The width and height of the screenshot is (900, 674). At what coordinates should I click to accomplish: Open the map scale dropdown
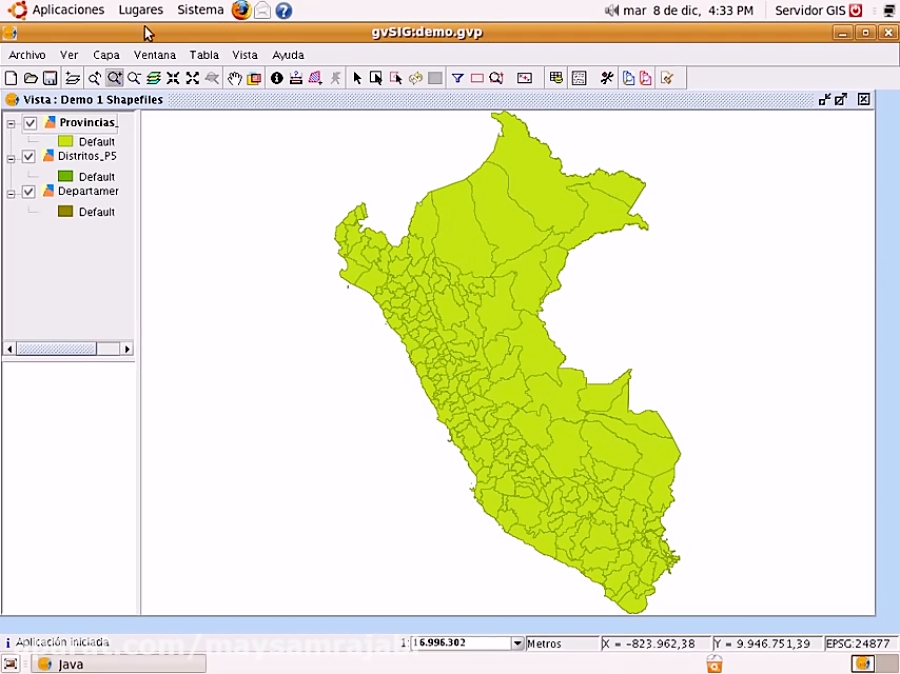(517, 643)
